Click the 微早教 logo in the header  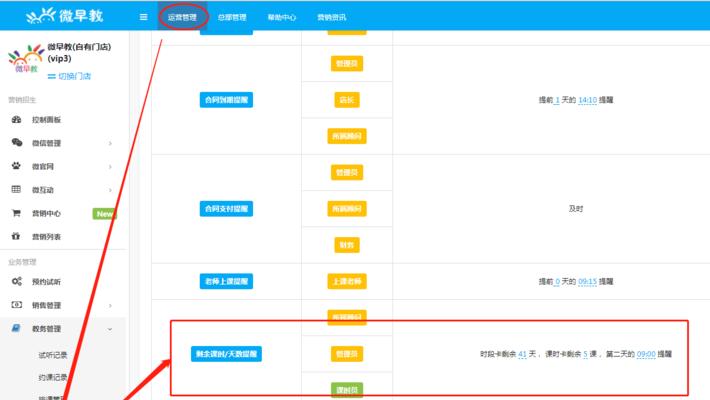pyautogui.click(x=65, y=16)
